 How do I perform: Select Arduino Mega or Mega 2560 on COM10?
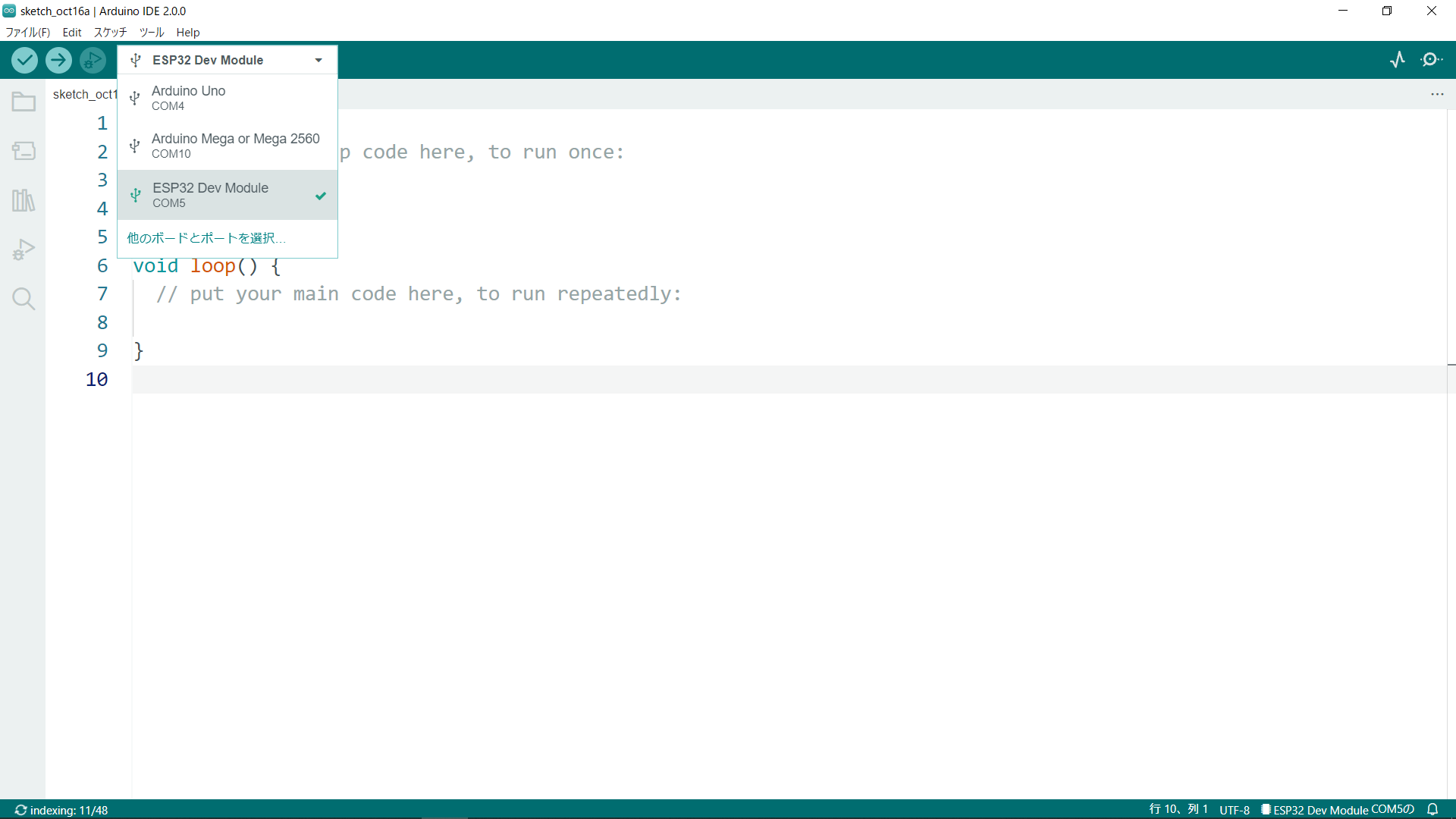click(x=227, y=146)
